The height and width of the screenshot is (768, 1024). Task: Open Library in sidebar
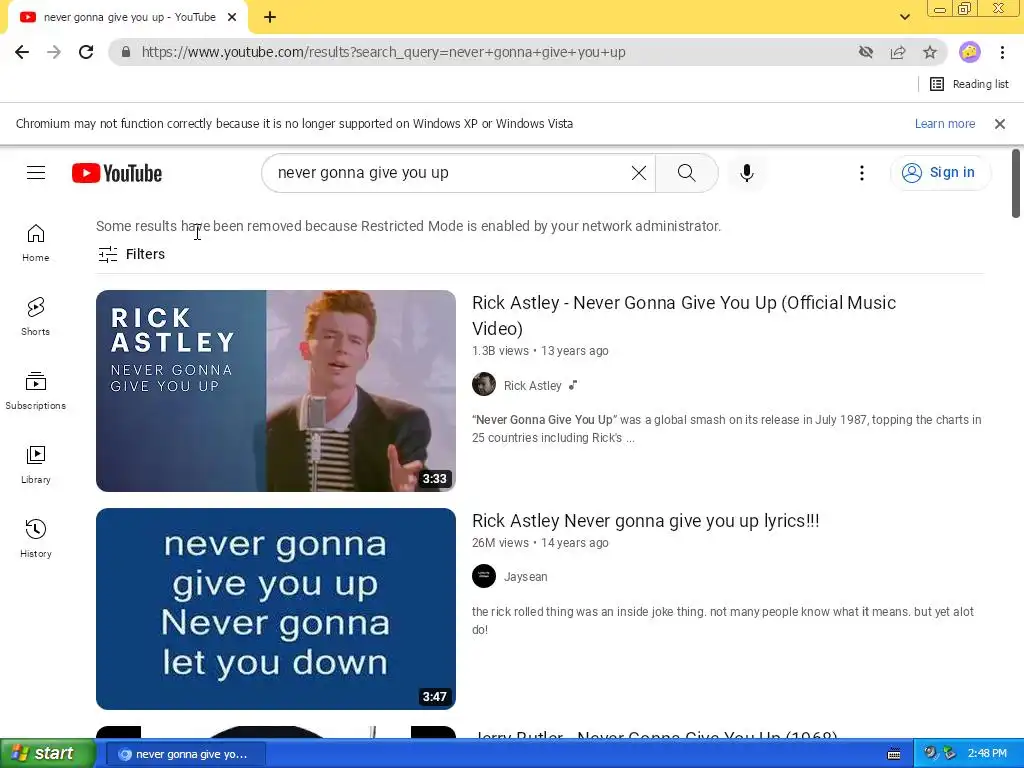pos(36,465)
